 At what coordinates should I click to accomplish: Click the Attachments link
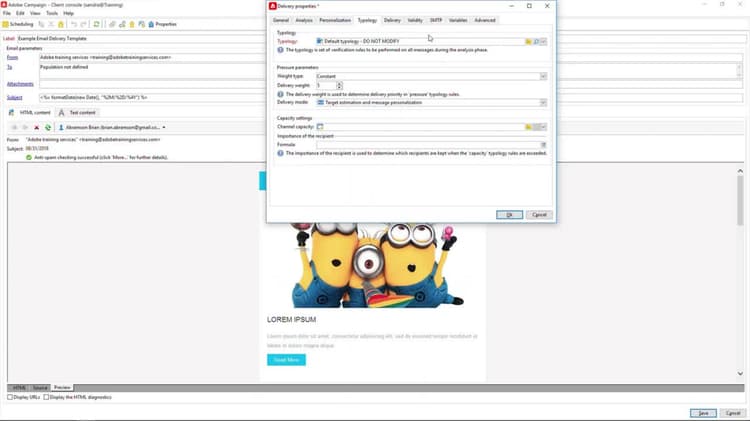coord(20,84)
